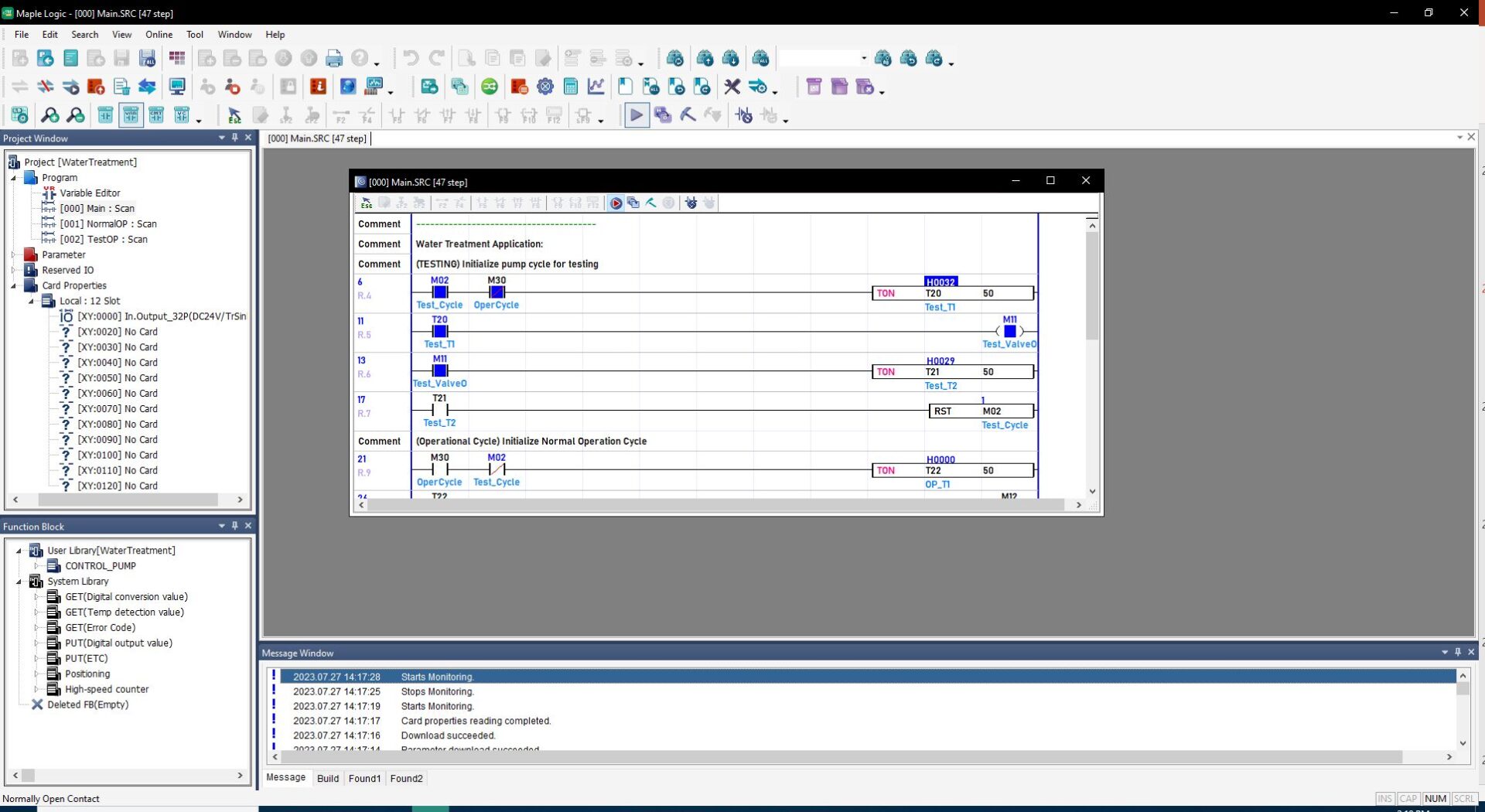Viewport: 1485px width, 812px height.
Task: Click the Find All binoculars icon
Action: click(x=761, y=58)
